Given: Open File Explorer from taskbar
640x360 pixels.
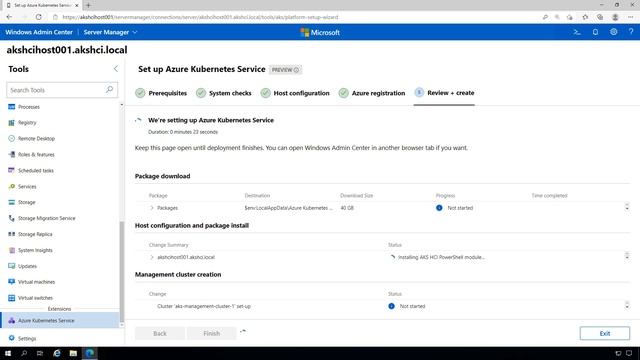Looking at the screenshot, I should tap(73, 353).
